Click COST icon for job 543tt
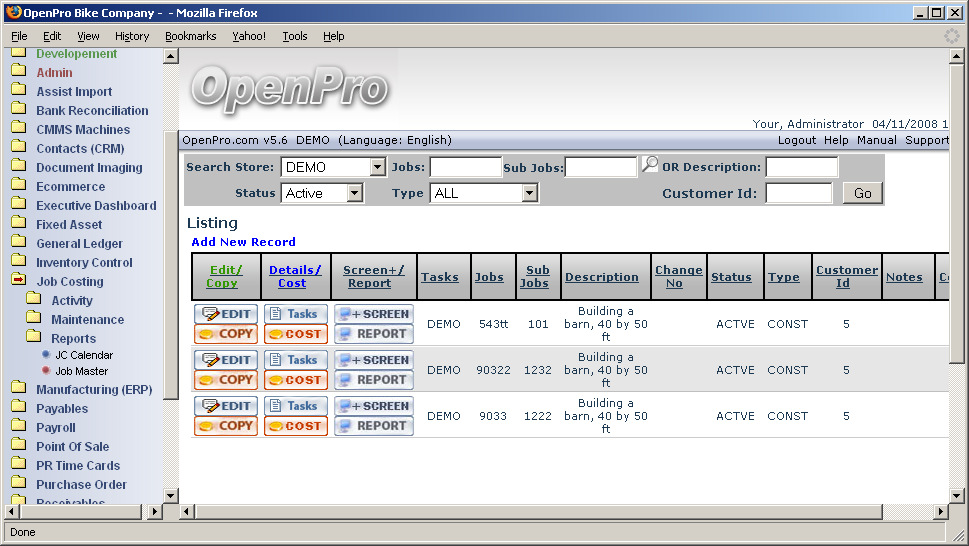The image size is (969, 546). coord(296,334)
